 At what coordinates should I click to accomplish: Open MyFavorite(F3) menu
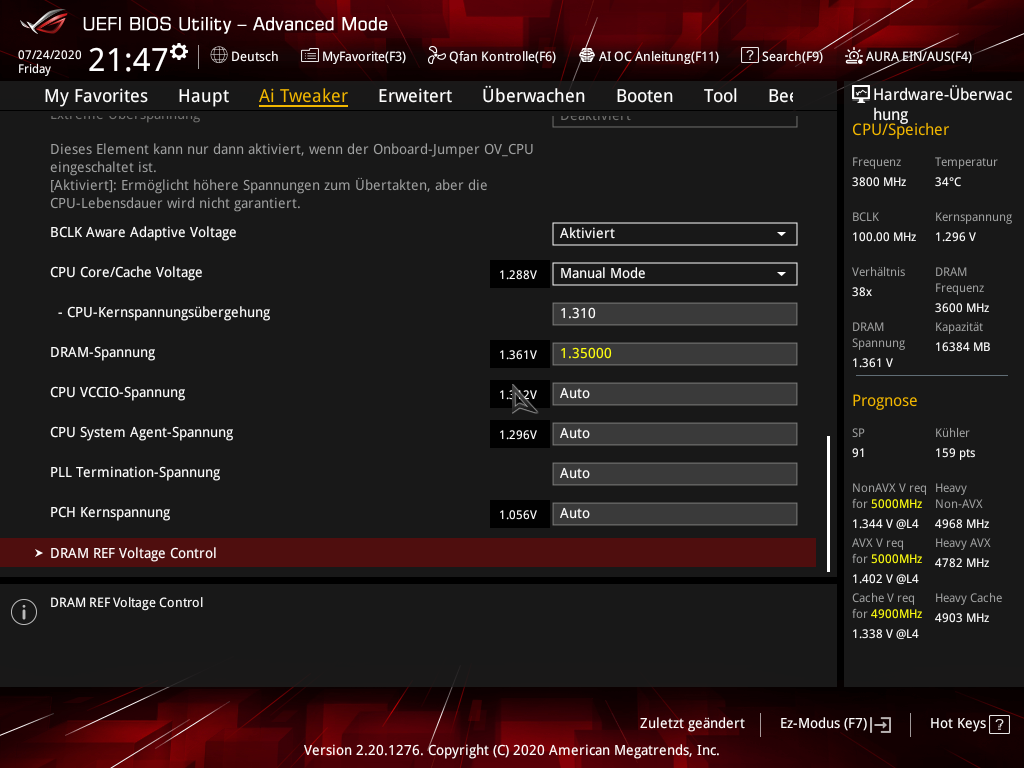pyautogui.click(x=353, y=56)
